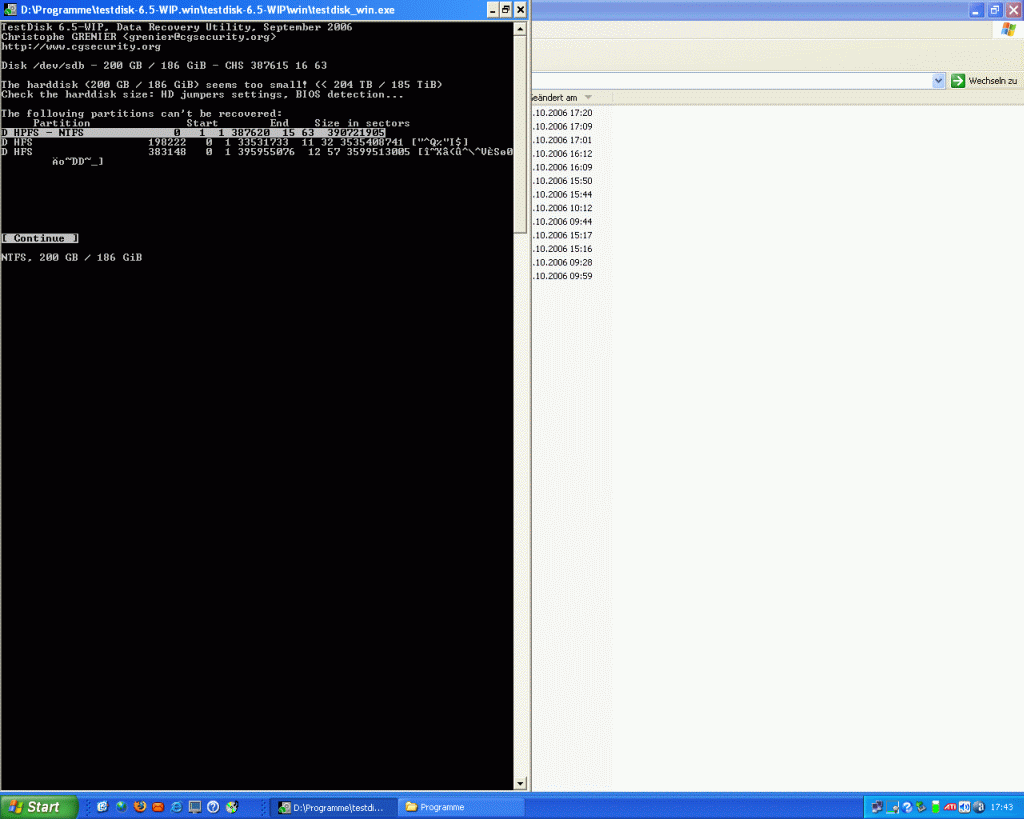
Task: Click the console vertical scrollbar thumb
Action: tap(520, 134)
